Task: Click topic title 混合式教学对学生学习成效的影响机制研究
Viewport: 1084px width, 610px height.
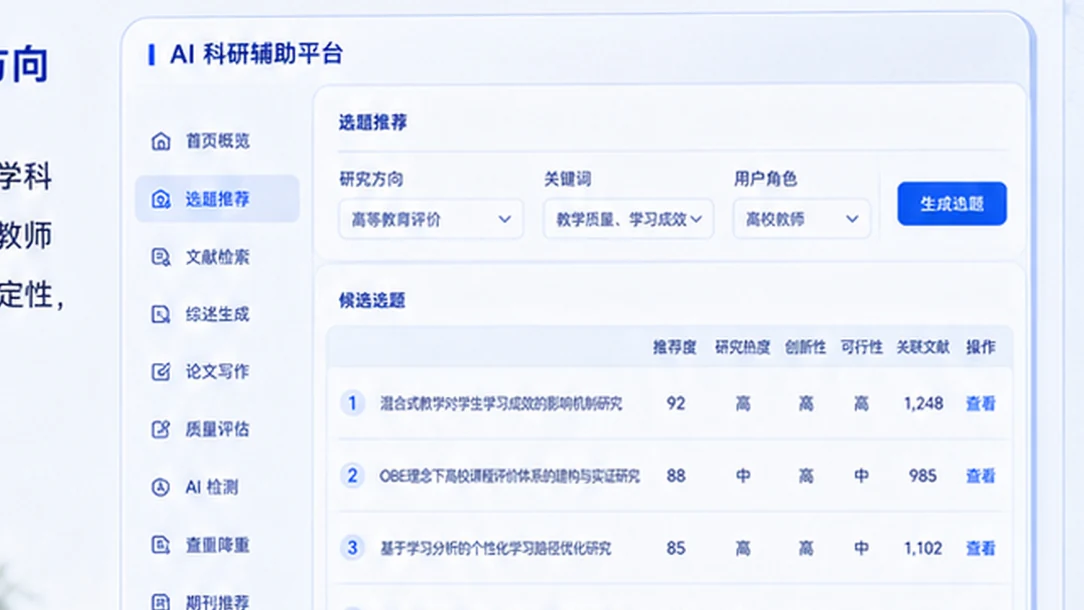Action: (x=501, y=403)
